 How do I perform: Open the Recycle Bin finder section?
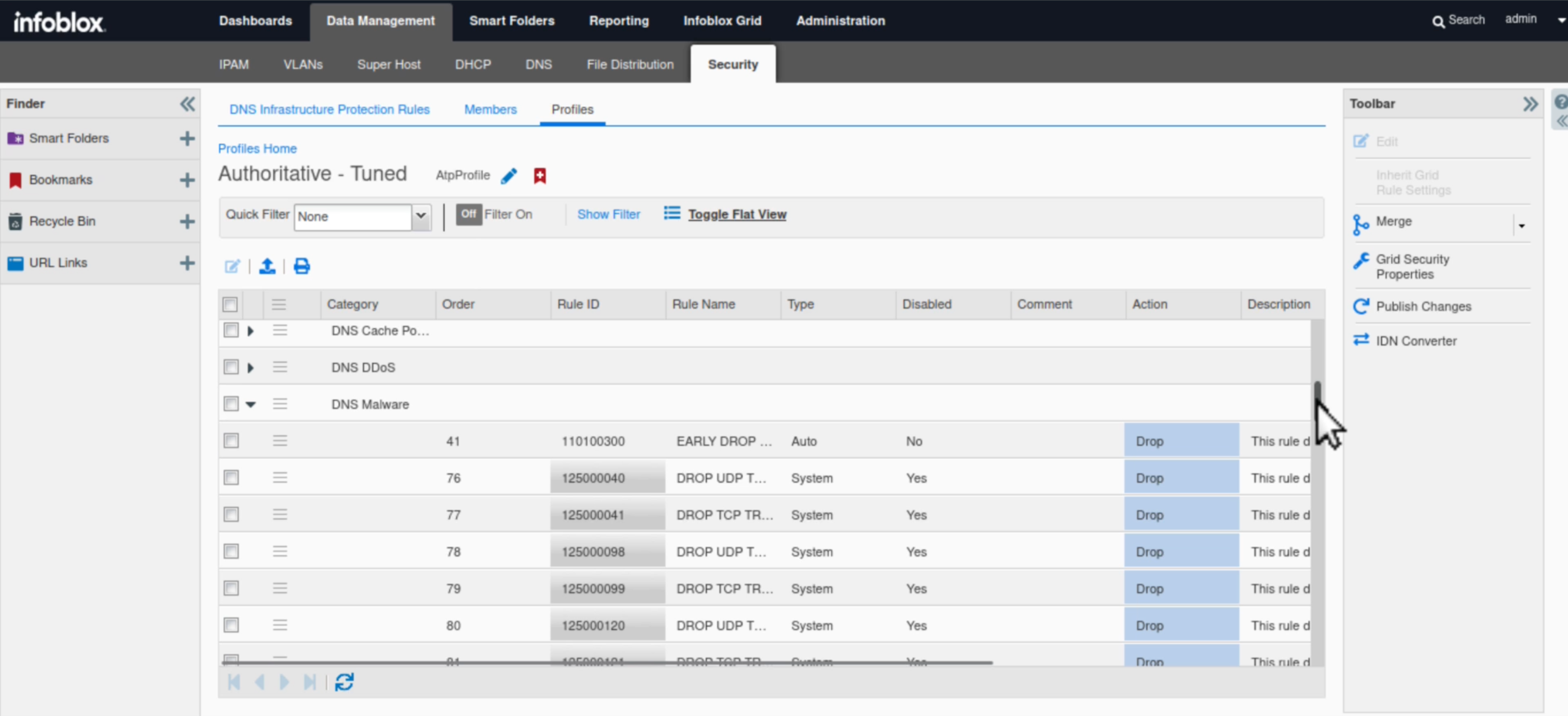click(62, 221)
